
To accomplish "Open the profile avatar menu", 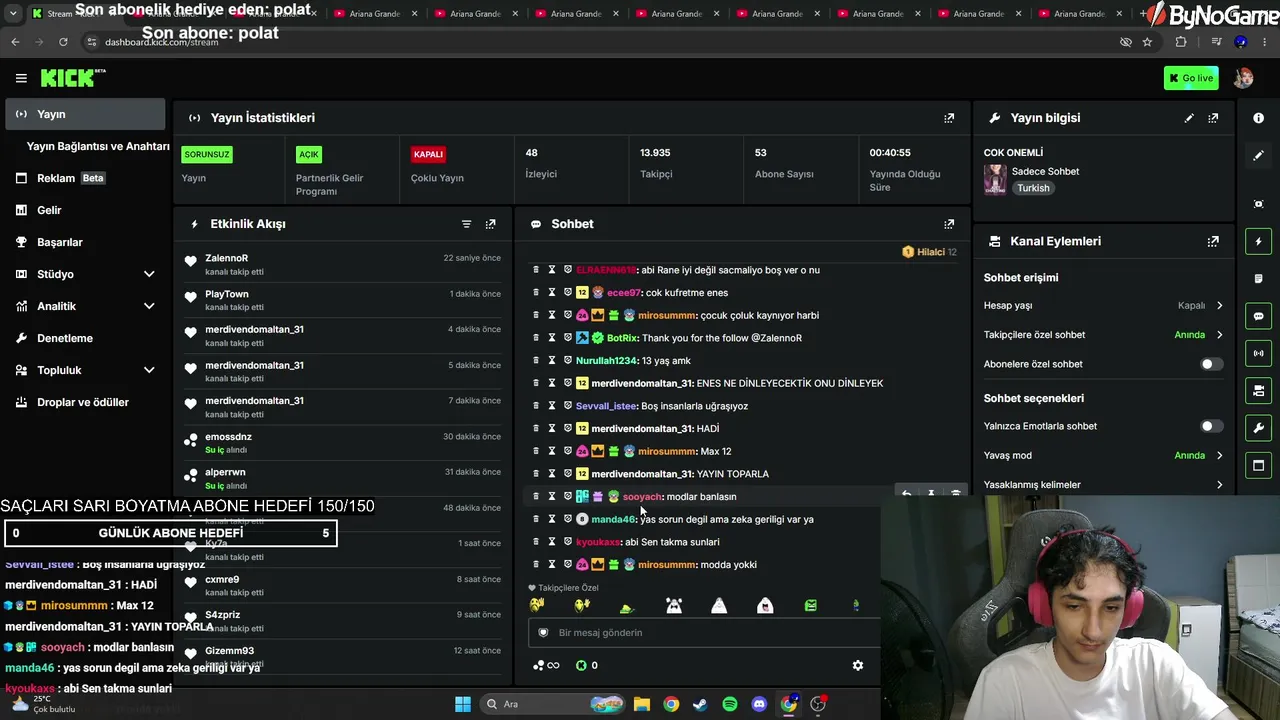I will pos(1243,78).
